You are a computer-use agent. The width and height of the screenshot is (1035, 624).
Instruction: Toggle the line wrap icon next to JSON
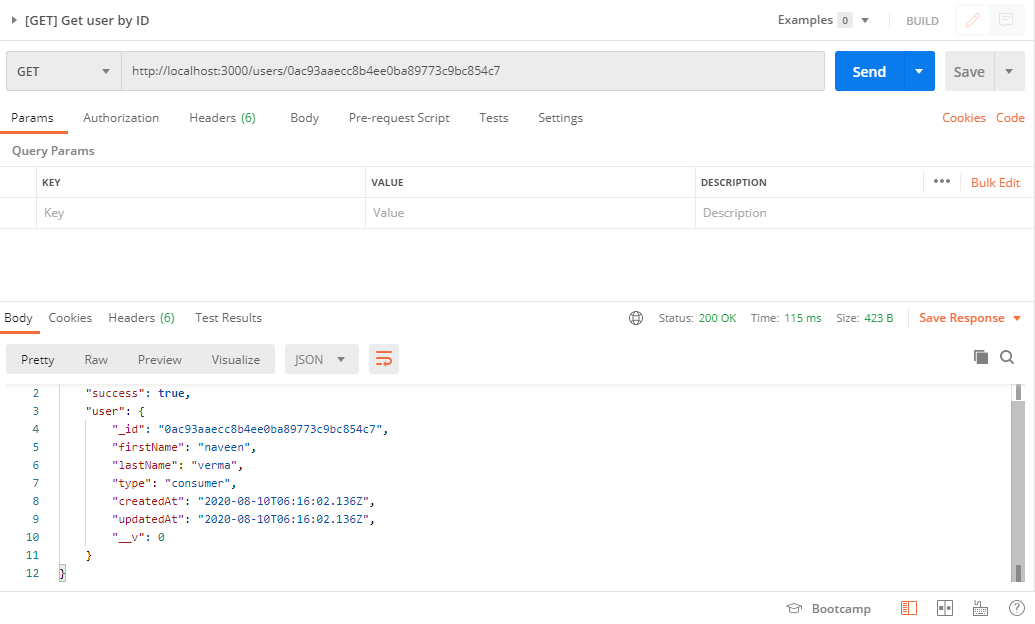tap(384, 359)
